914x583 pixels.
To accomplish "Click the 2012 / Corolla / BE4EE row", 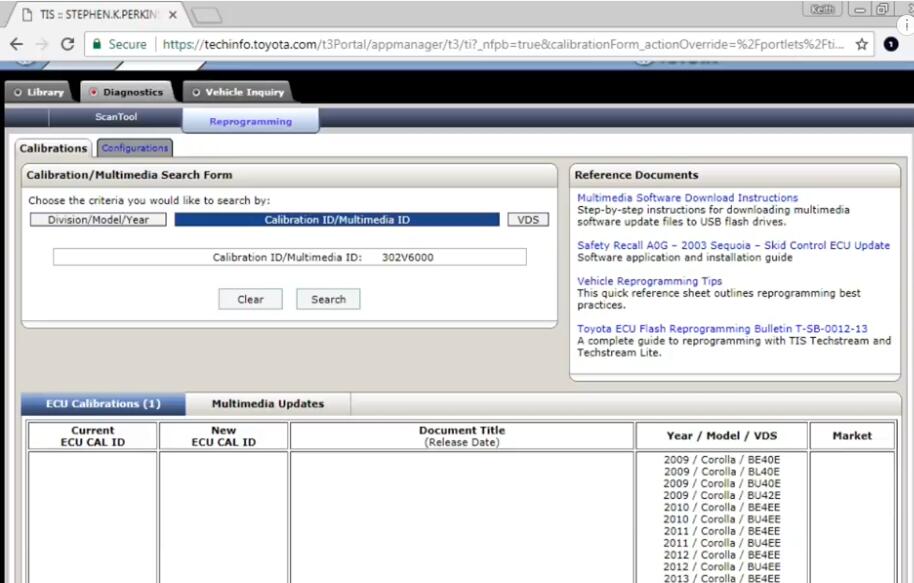I will [722, 555].
